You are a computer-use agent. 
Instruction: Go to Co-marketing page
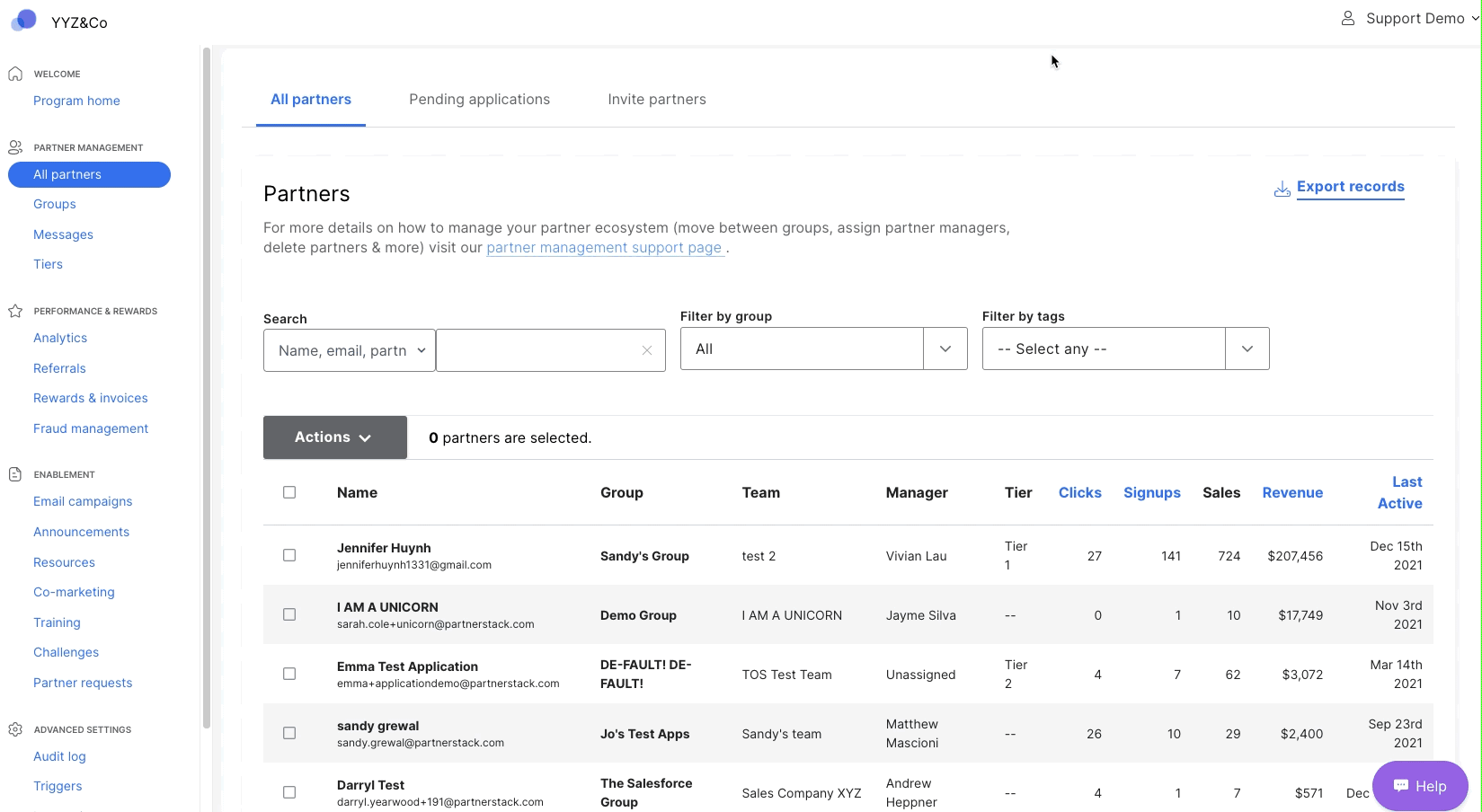coord(74,592)
